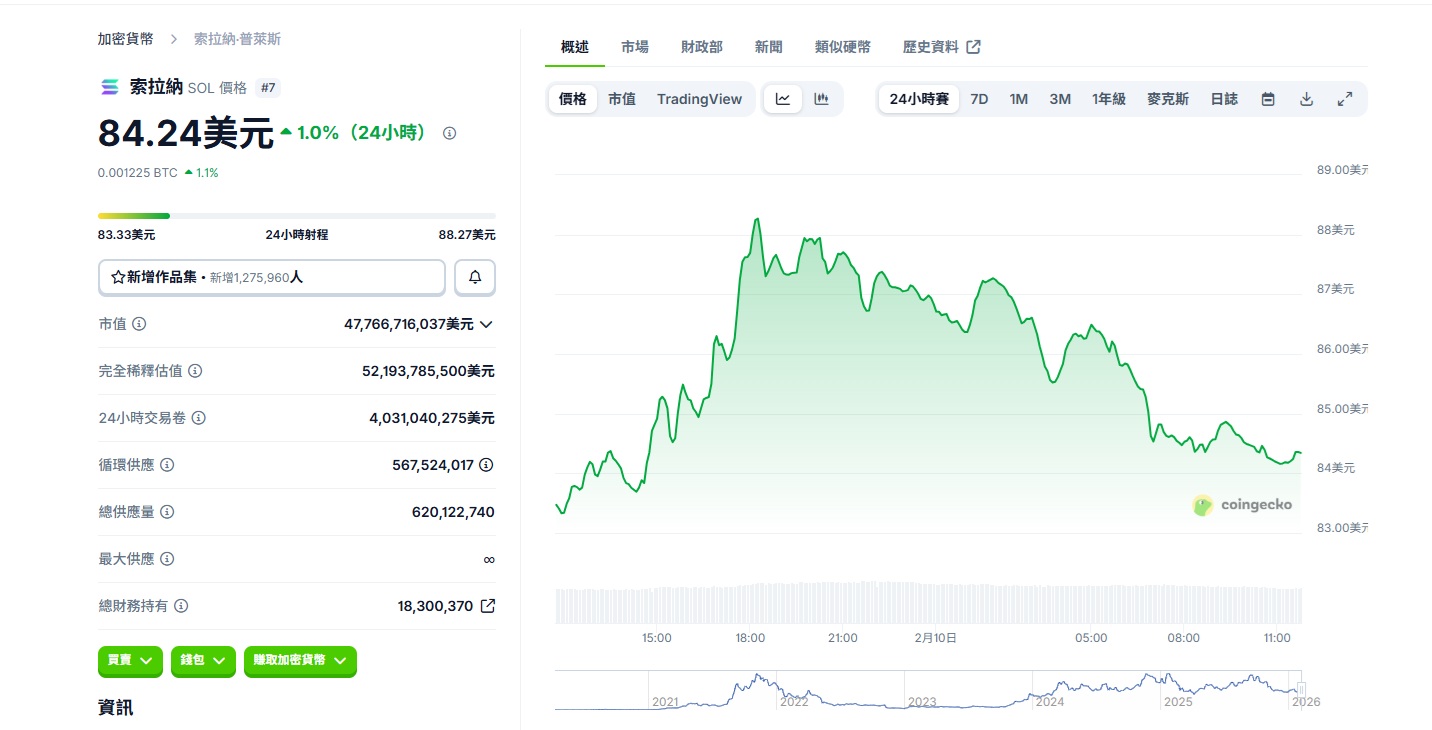Add Solana to portfolio via 新增作品集
This screenshot has width=1432, height=730.
coord(271,277)
